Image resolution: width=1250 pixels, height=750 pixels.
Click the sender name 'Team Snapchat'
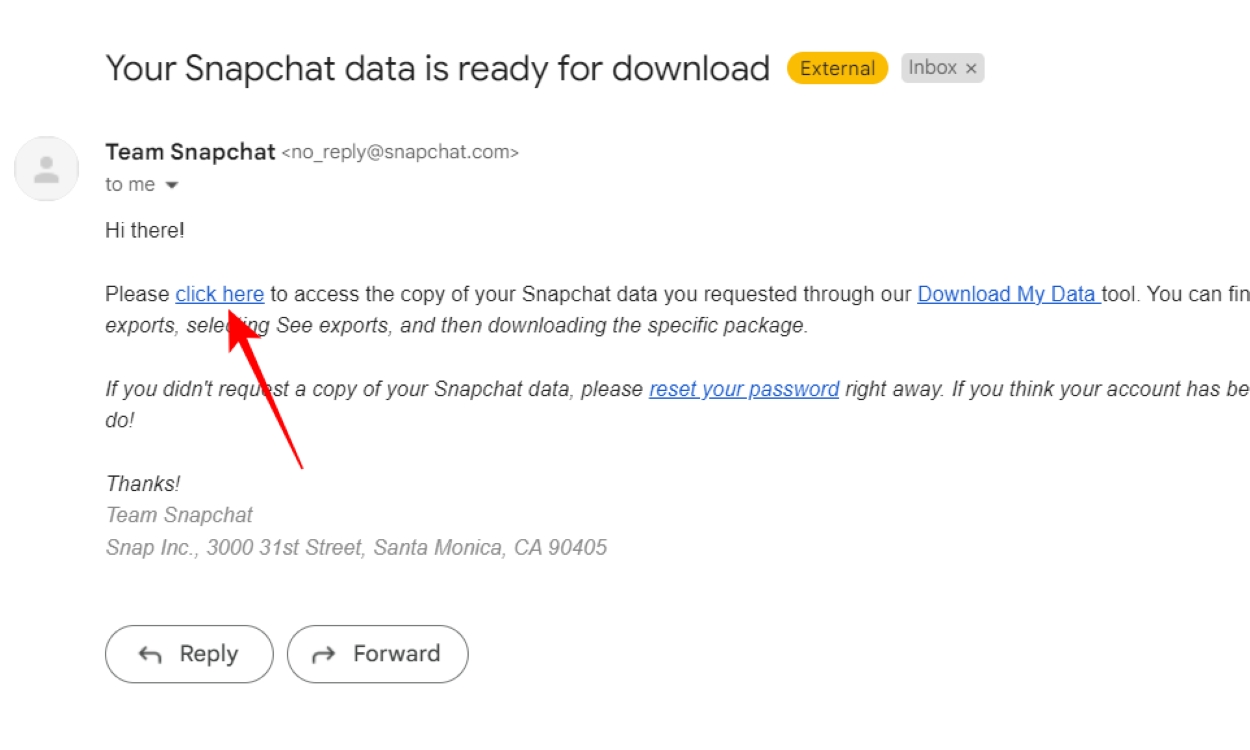point(190,151)
